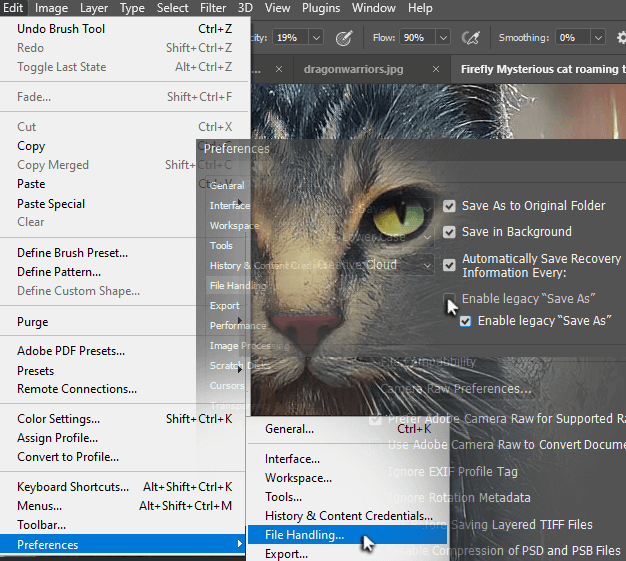
Task: Open the Purge submenu
Action: (125, 322)
